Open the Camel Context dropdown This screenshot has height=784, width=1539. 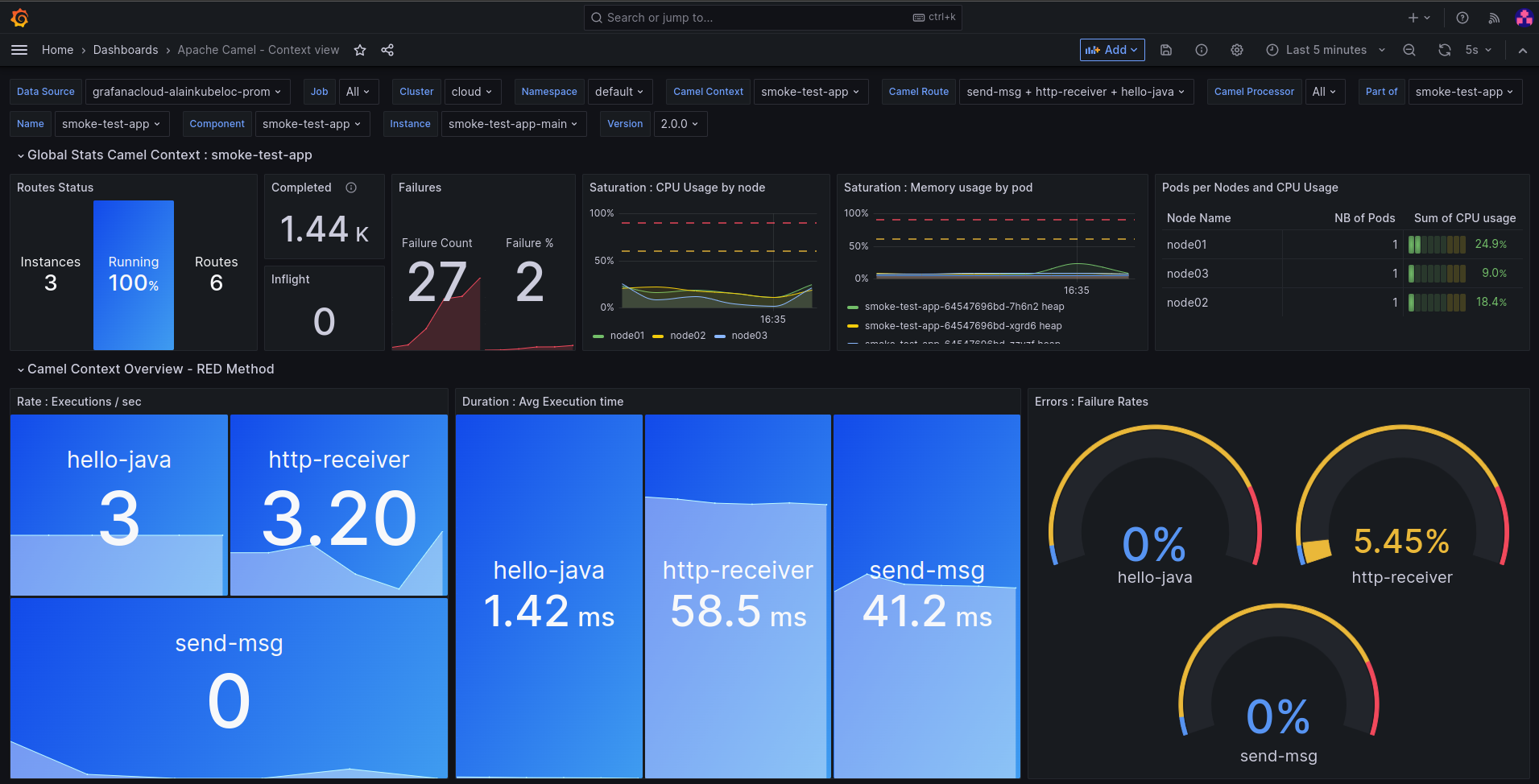click(810, 92)
